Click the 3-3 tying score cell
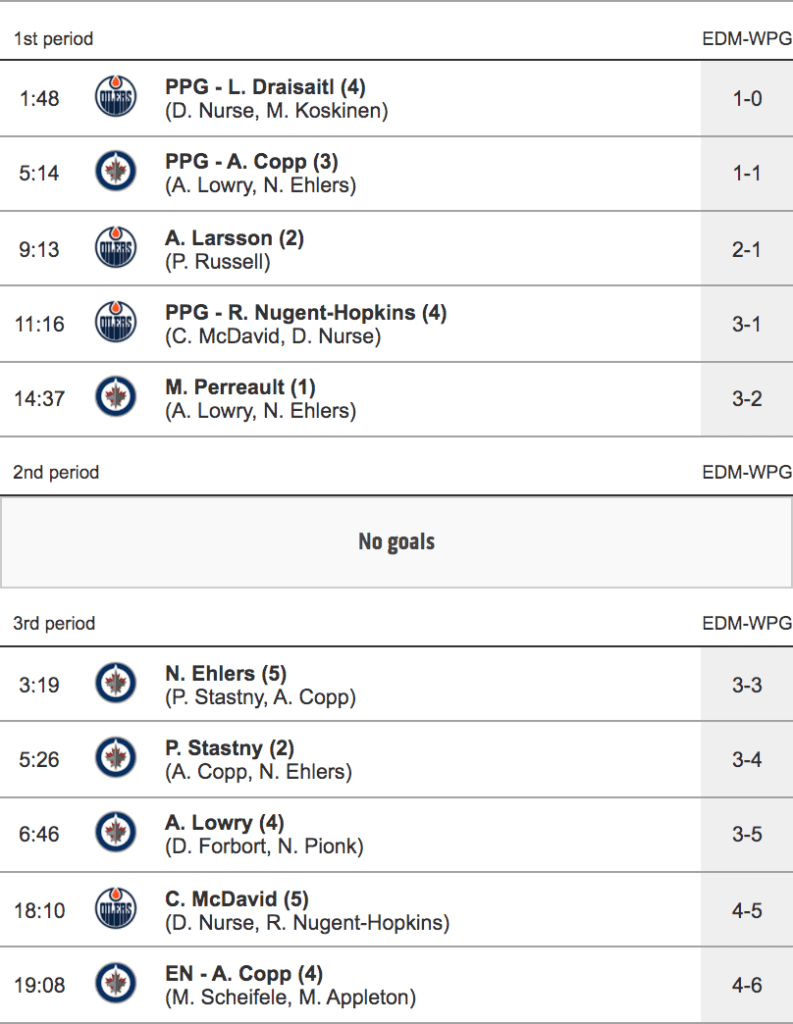The width and height of the screenshot is (793, 1024). tap(747, 685)
